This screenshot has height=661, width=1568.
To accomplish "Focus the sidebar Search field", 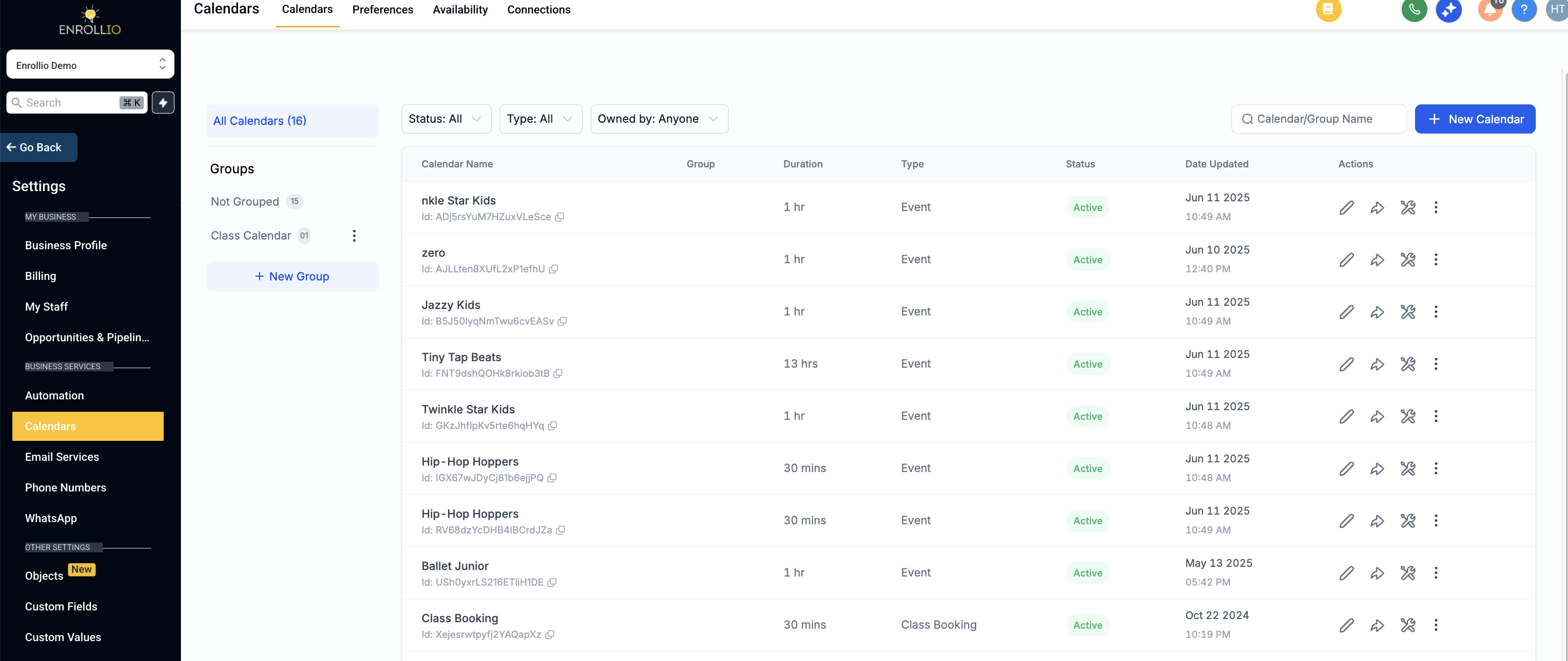I will pos(76,103).
